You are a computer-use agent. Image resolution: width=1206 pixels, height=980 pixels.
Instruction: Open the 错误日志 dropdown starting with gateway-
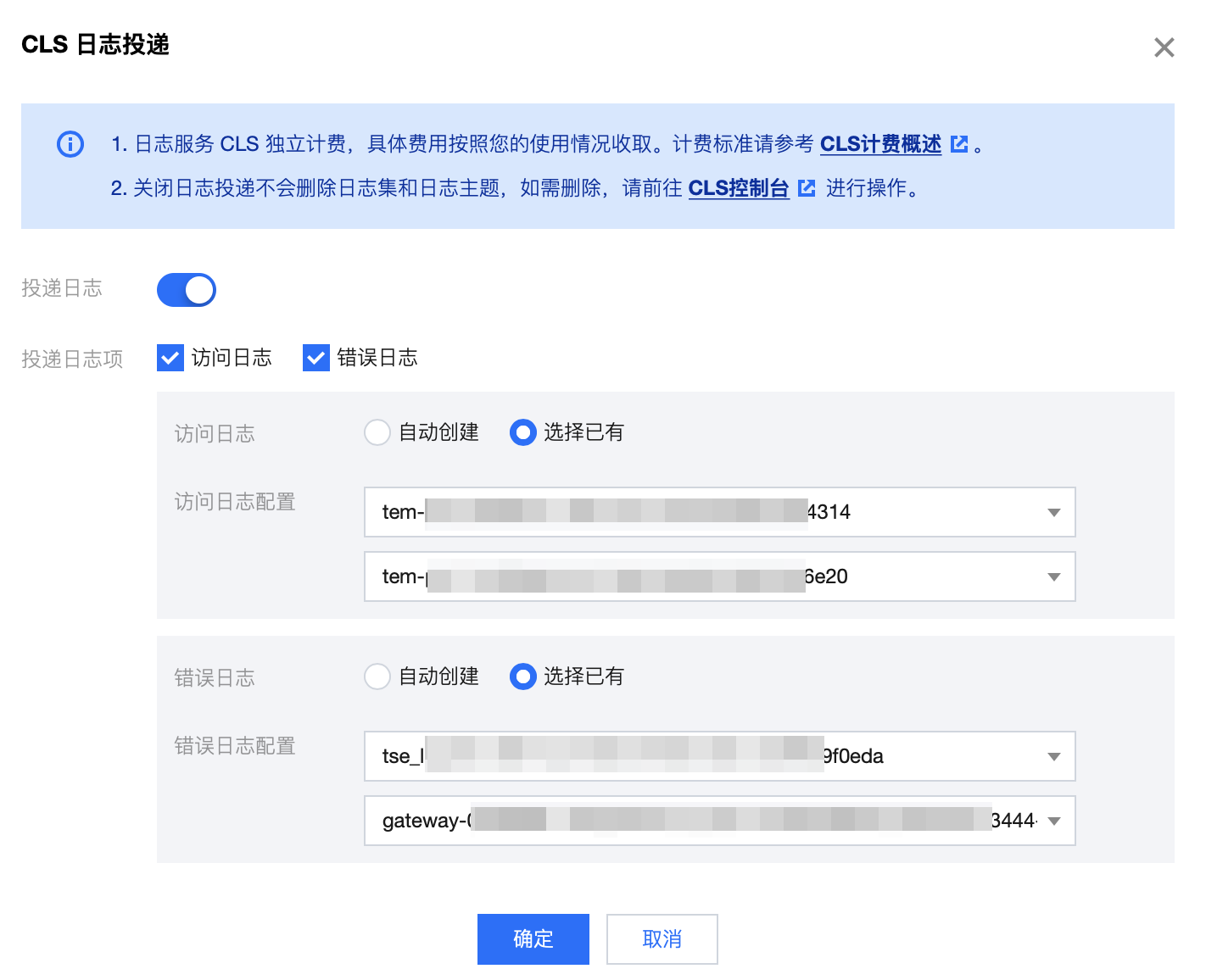[719, 821]
